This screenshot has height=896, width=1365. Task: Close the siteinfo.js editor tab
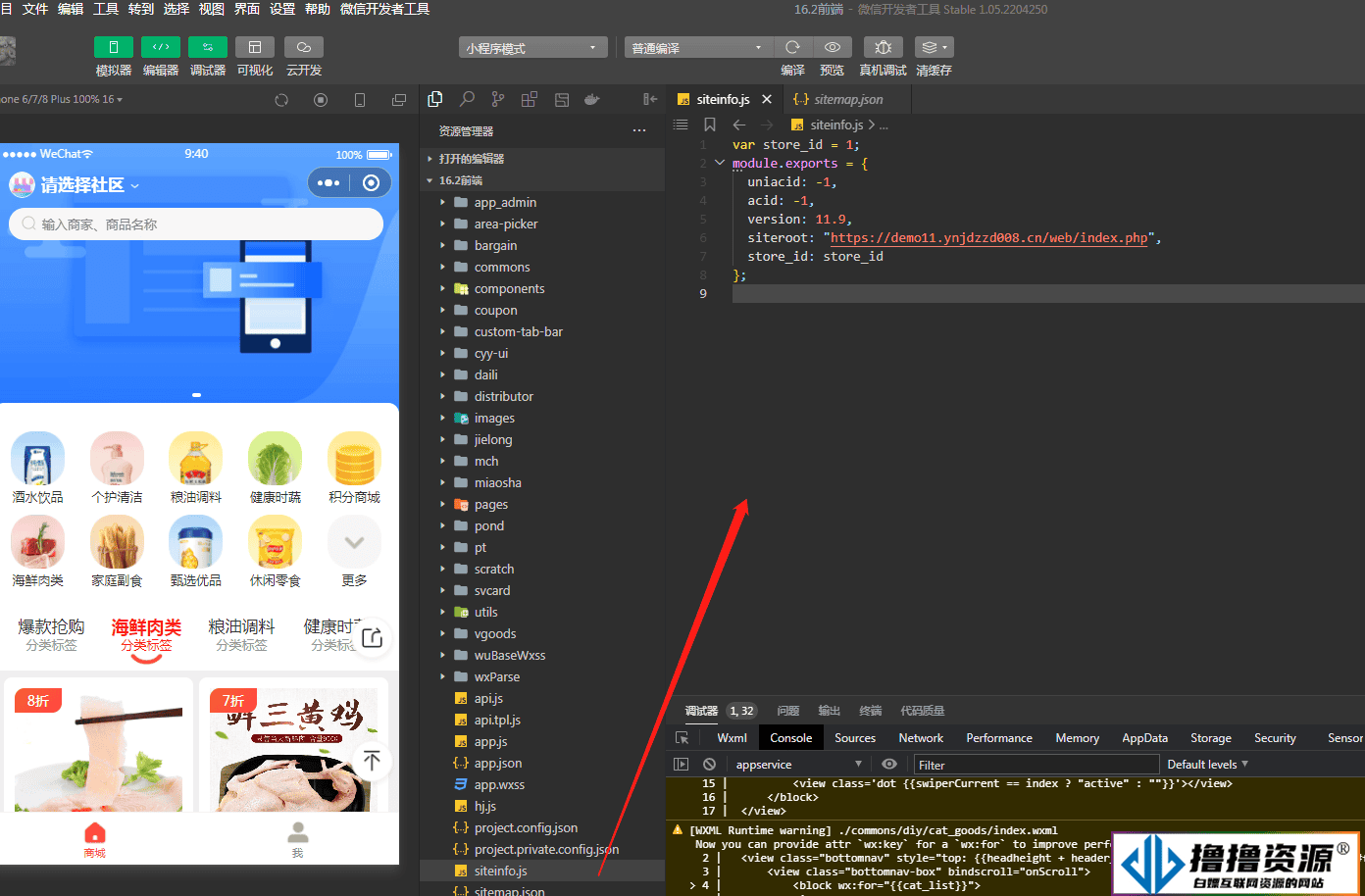tap(767, 99)
